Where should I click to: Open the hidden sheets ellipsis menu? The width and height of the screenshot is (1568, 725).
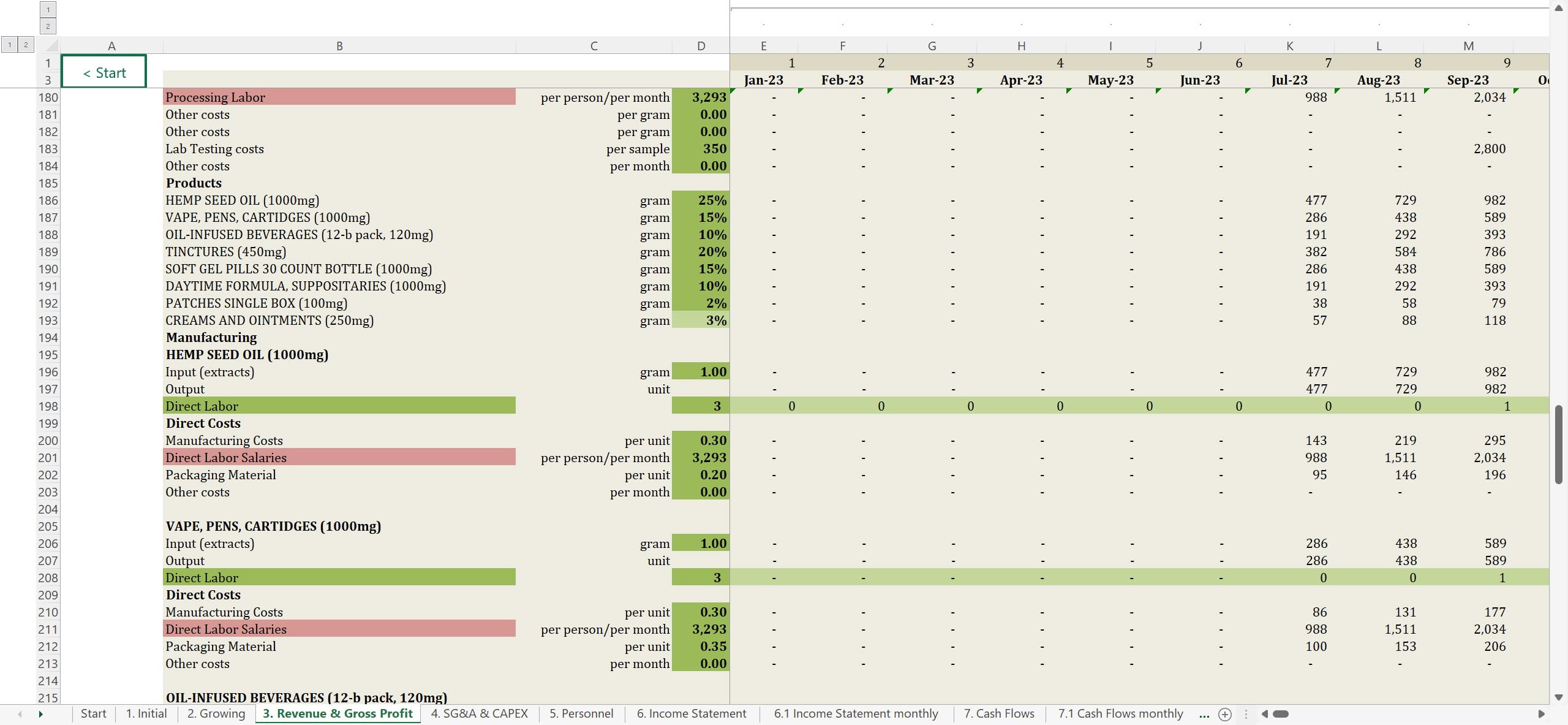click(x=1204, y=714)
